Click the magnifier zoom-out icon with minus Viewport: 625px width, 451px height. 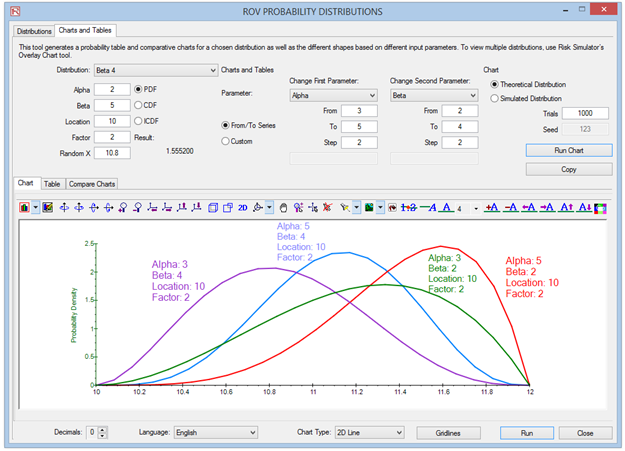click(x=138, y=207)
